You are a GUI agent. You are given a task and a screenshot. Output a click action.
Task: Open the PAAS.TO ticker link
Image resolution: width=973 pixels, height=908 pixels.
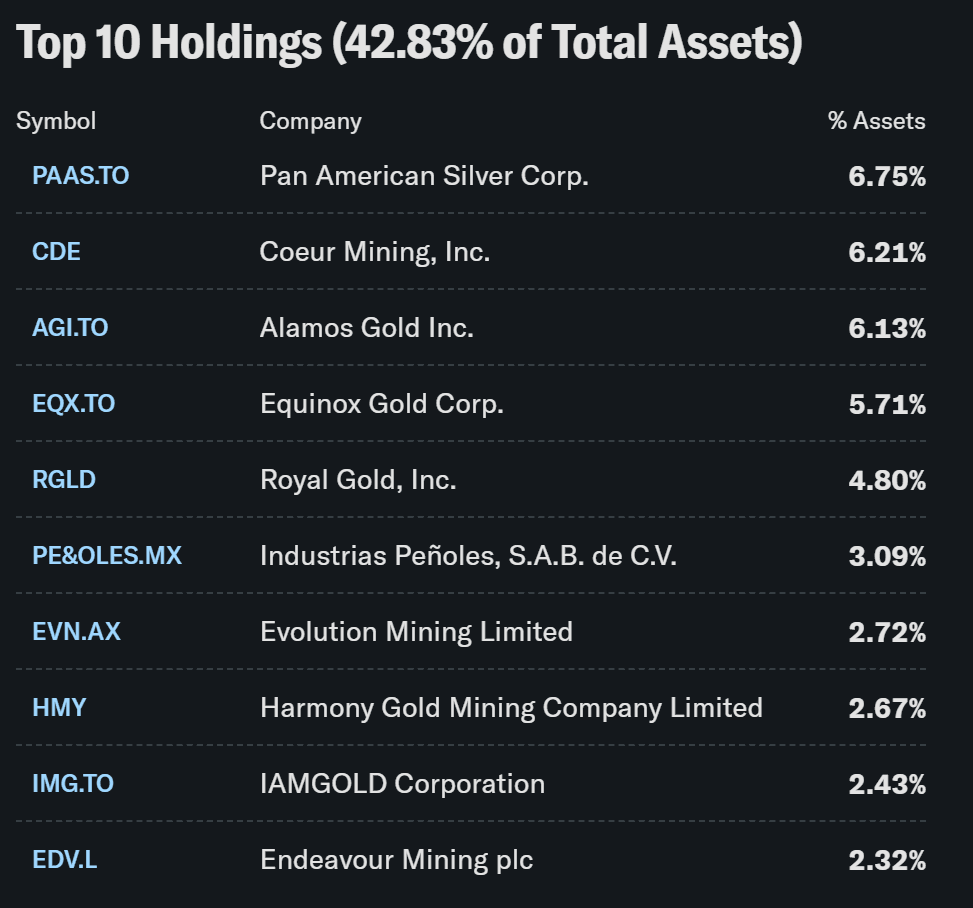(80, 176)
